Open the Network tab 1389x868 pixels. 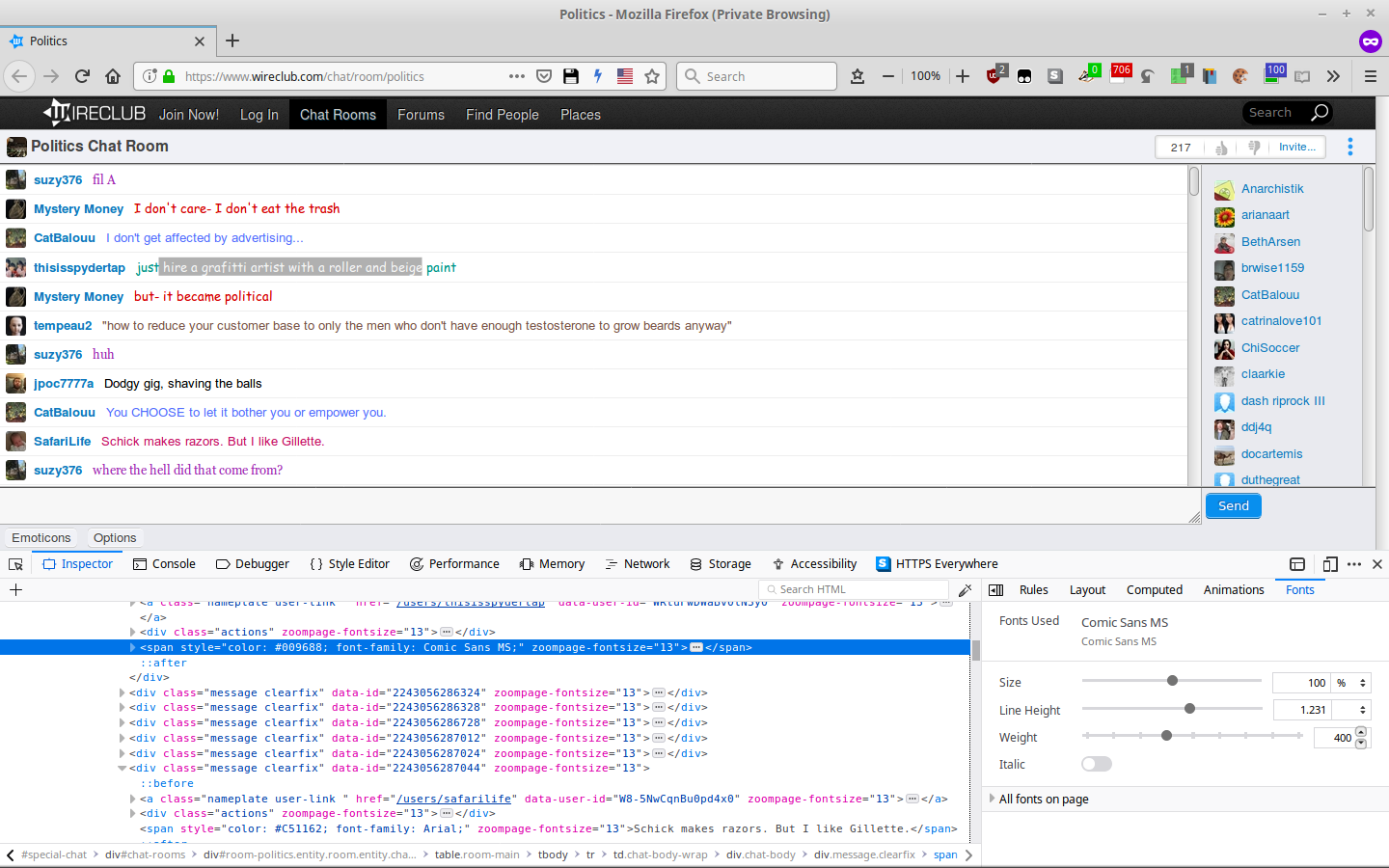637,564
